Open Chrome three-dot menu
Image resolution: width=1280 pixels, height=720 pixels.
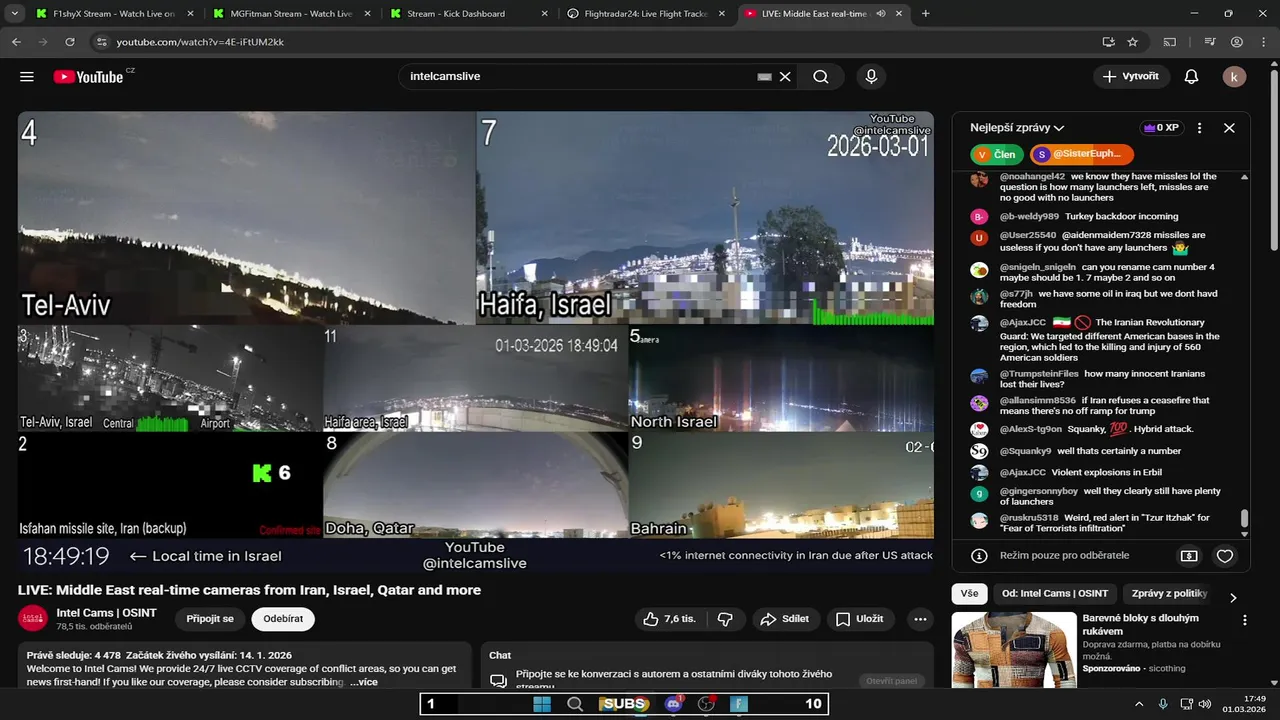tap(1263, 42)
